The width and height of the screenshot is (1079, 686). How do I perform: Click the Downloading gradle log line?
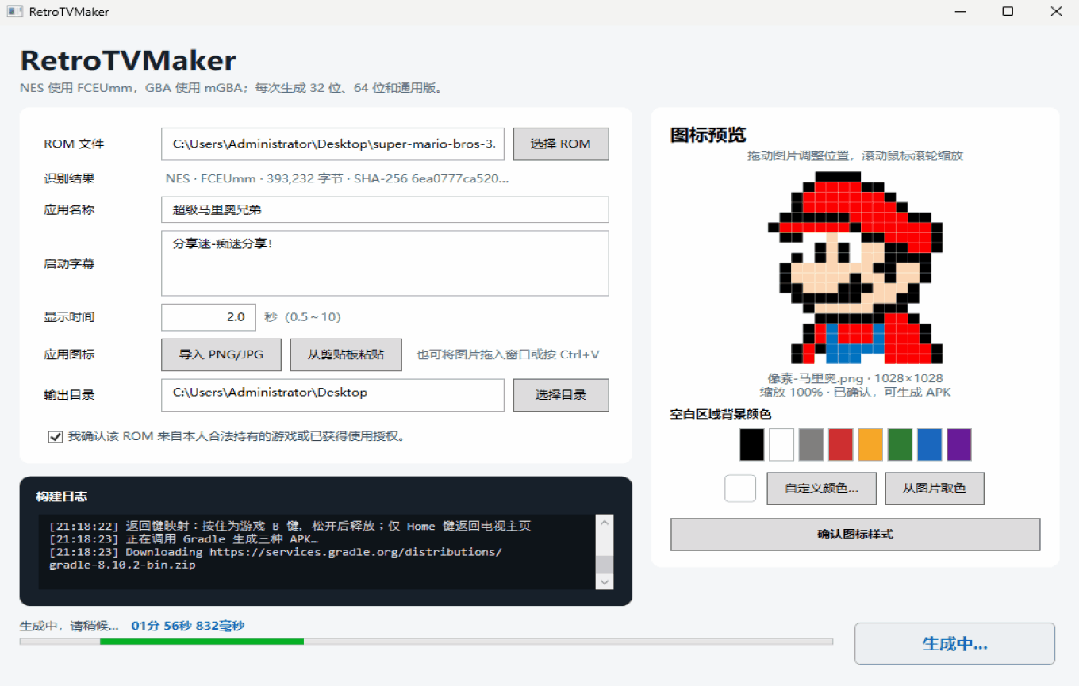pyautogui.click(x=275, y=559)
